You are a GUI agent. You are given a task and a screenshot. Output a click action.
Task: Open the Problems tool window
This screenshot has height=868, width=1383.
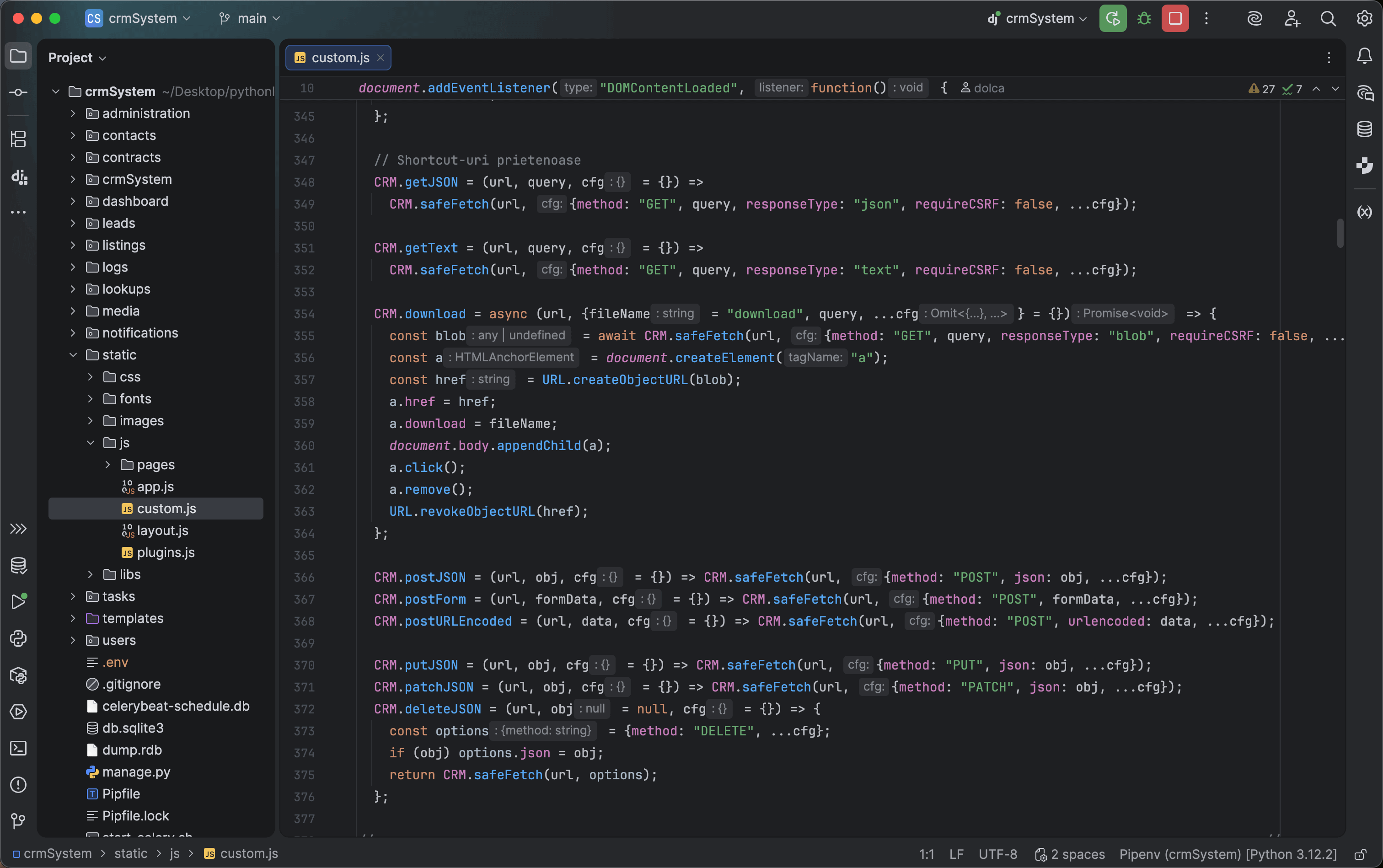18,785
